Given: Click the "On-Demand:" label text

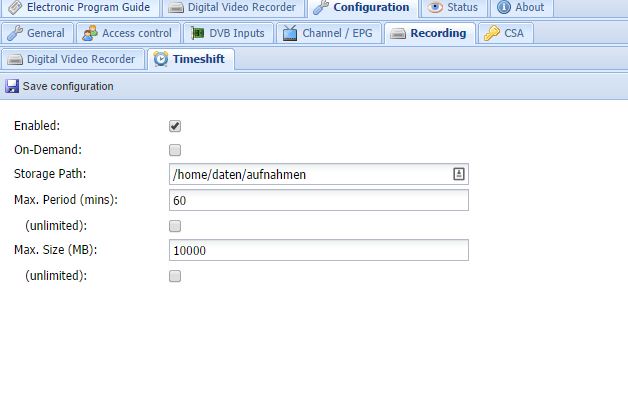Looking at the screenshot, I should [48, 150].
